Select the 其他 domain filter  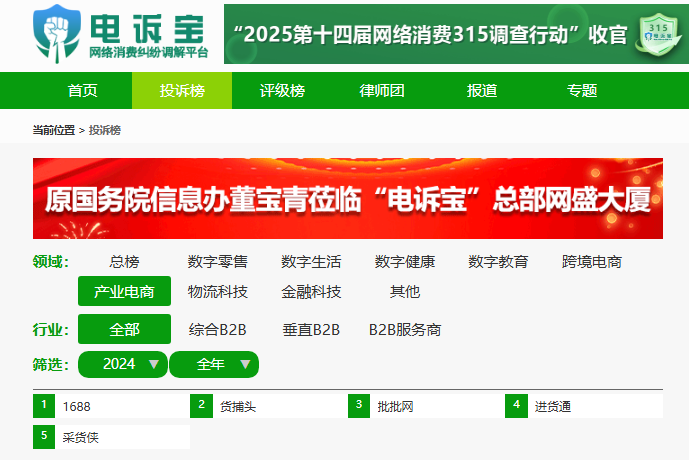(405, 291)
